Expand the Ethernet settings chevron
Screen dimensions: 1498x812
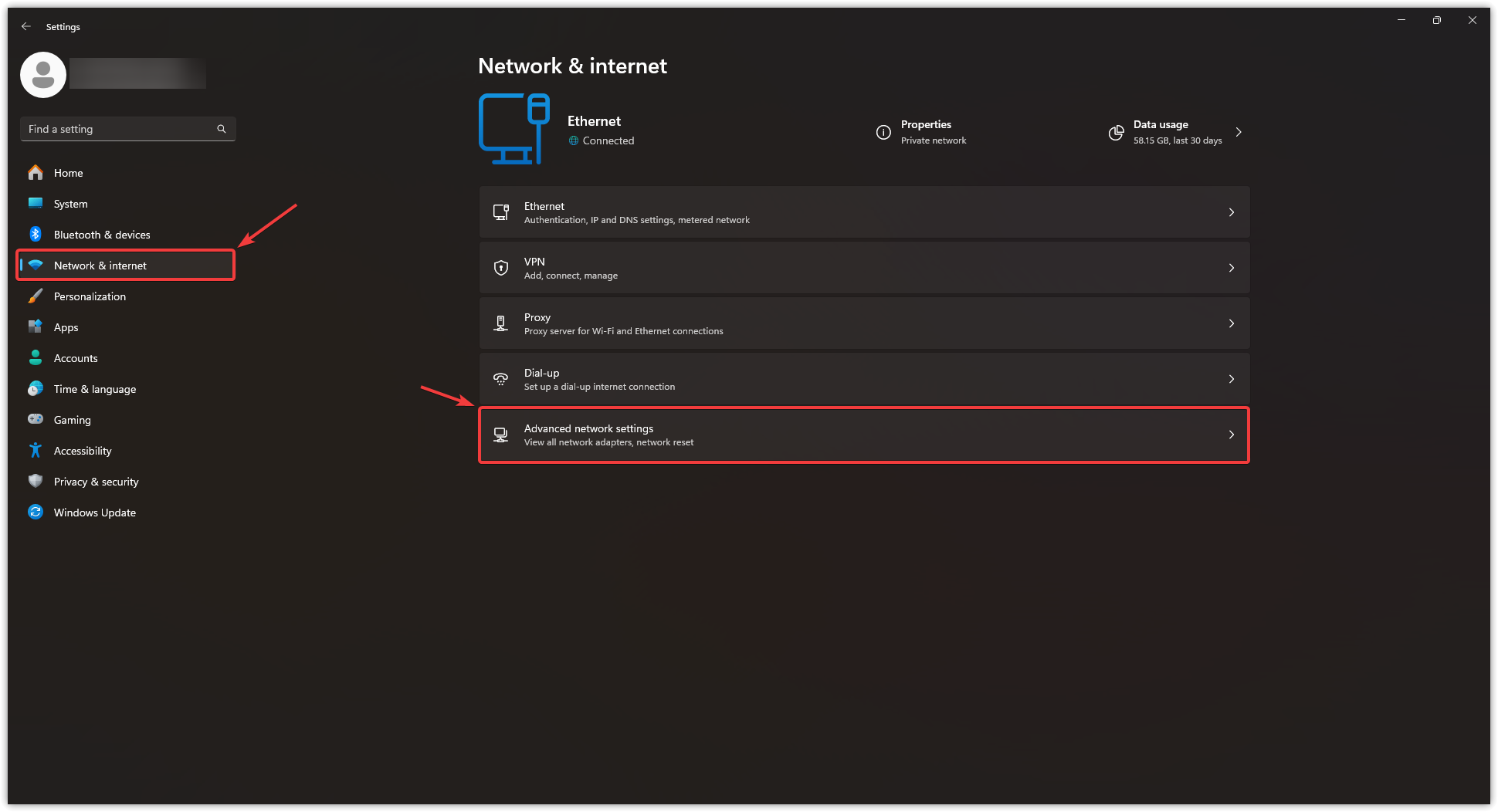1232,212
